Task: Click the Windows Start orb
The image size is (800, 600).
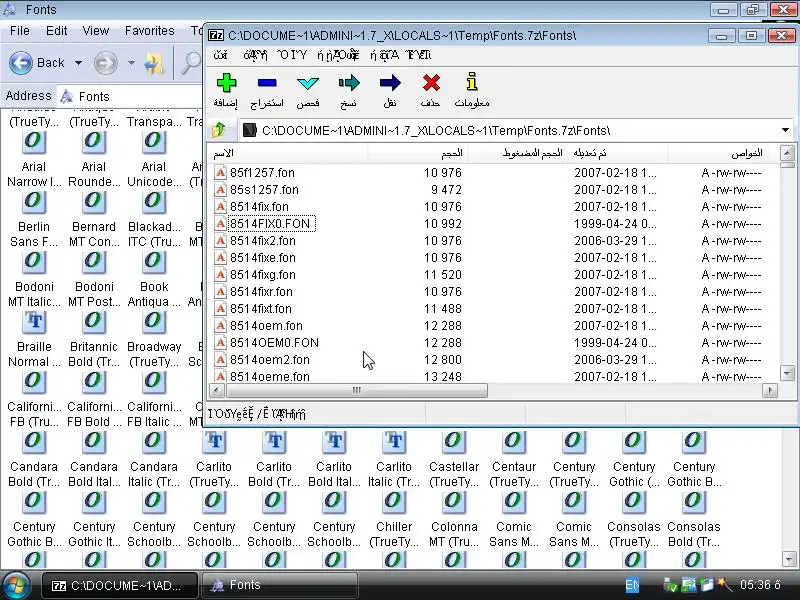Action: 17,585
